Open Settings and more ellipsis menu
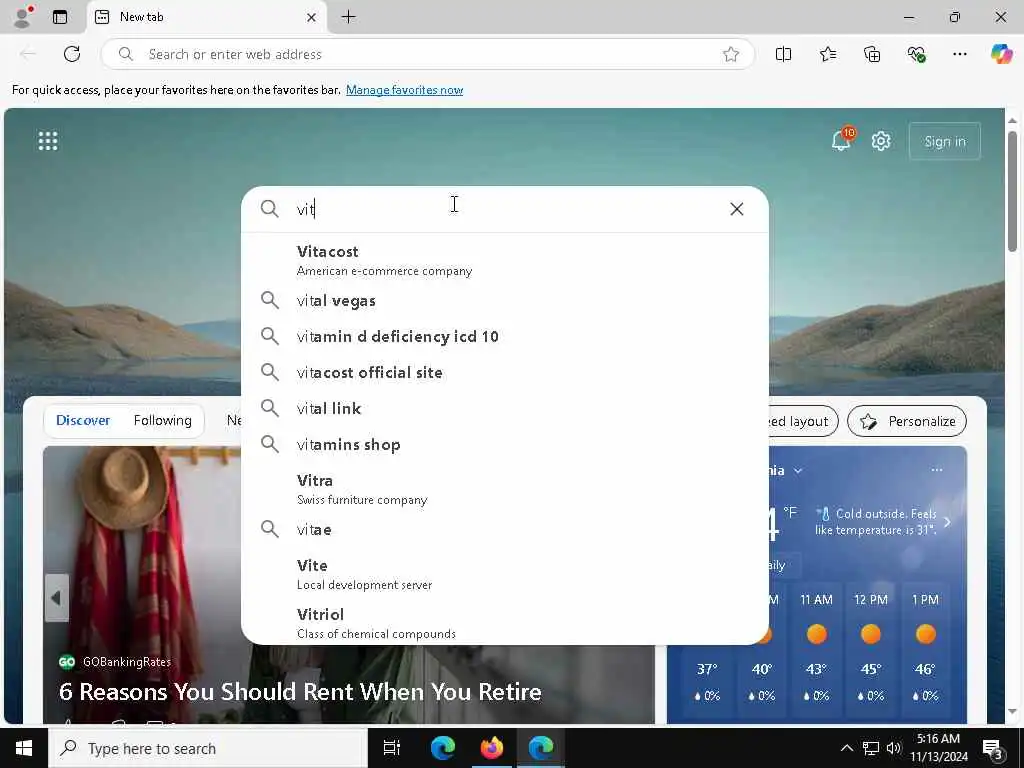Screen dimensions: 1024x768 (959, 54)
